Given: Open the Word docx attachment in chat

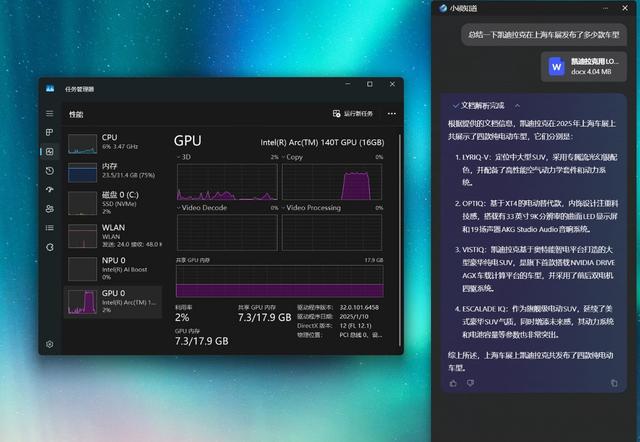Looking at the screenshot, I should pos(584,67).
